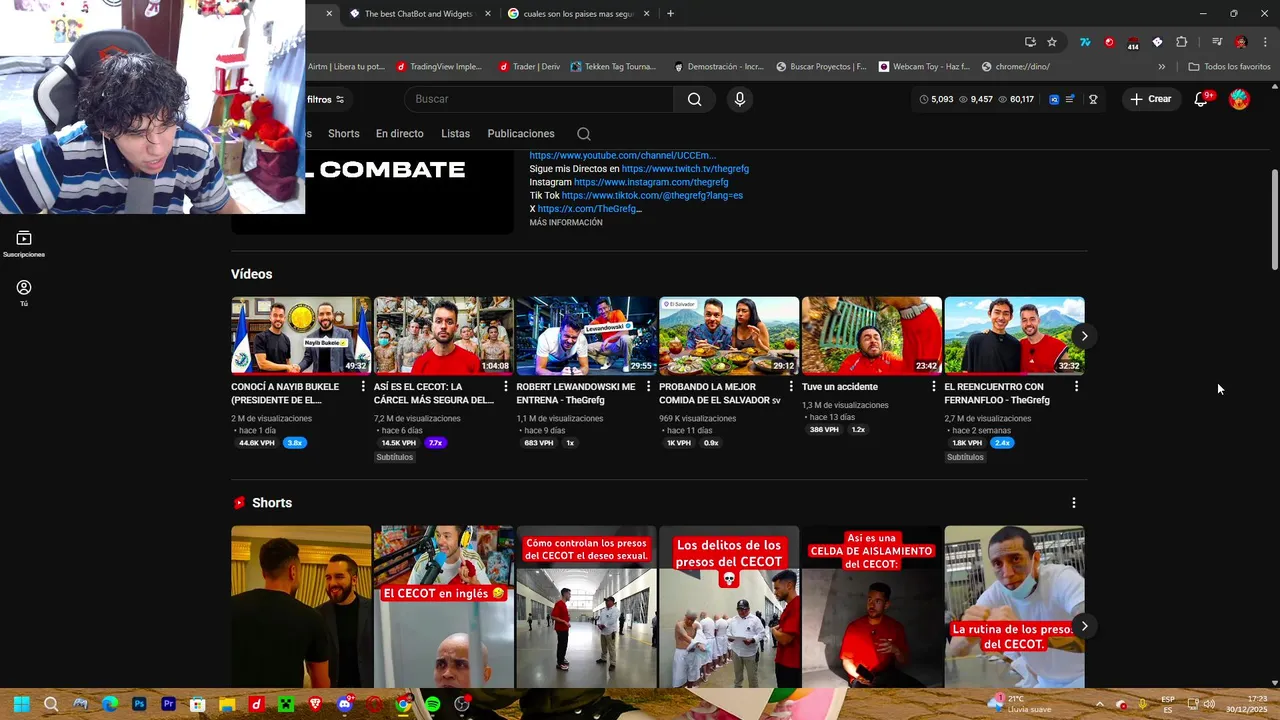Click the vidIQ extension icon in YouTube header
The image size is (1280, 720).
coord(1054,99)
